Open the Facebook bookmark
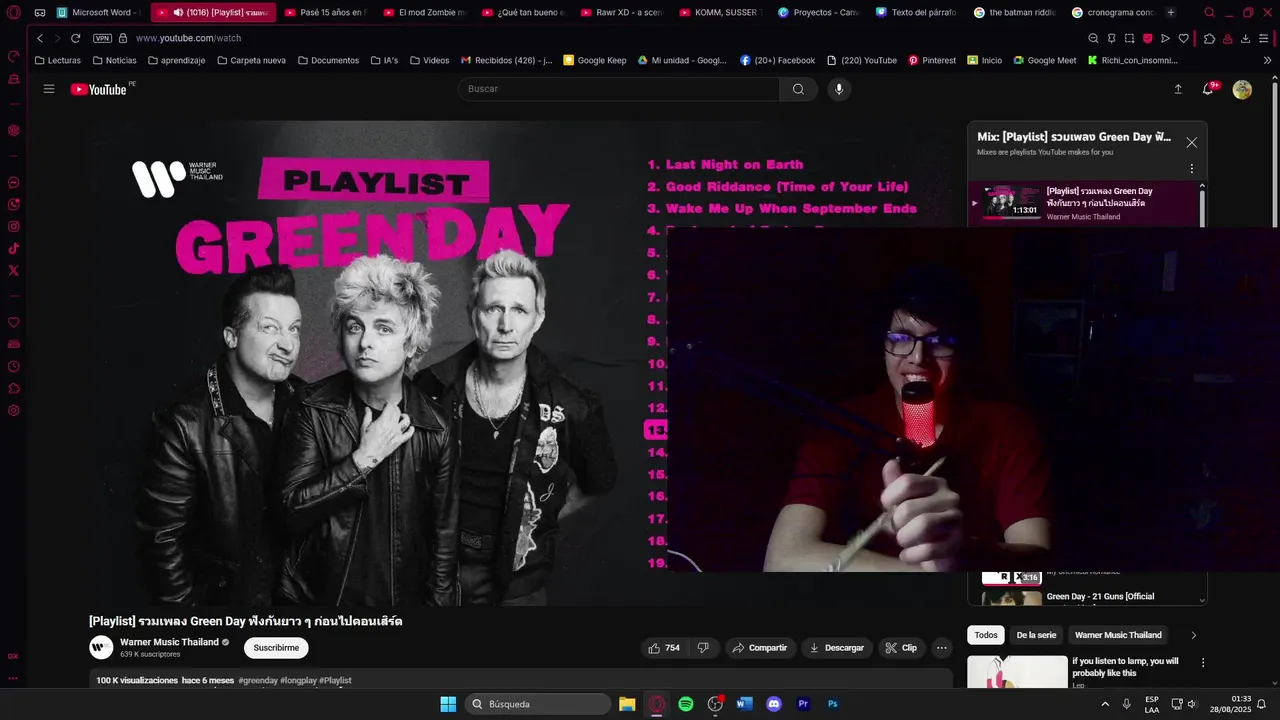The image size is (1280, 720). [x=778, y=60]
